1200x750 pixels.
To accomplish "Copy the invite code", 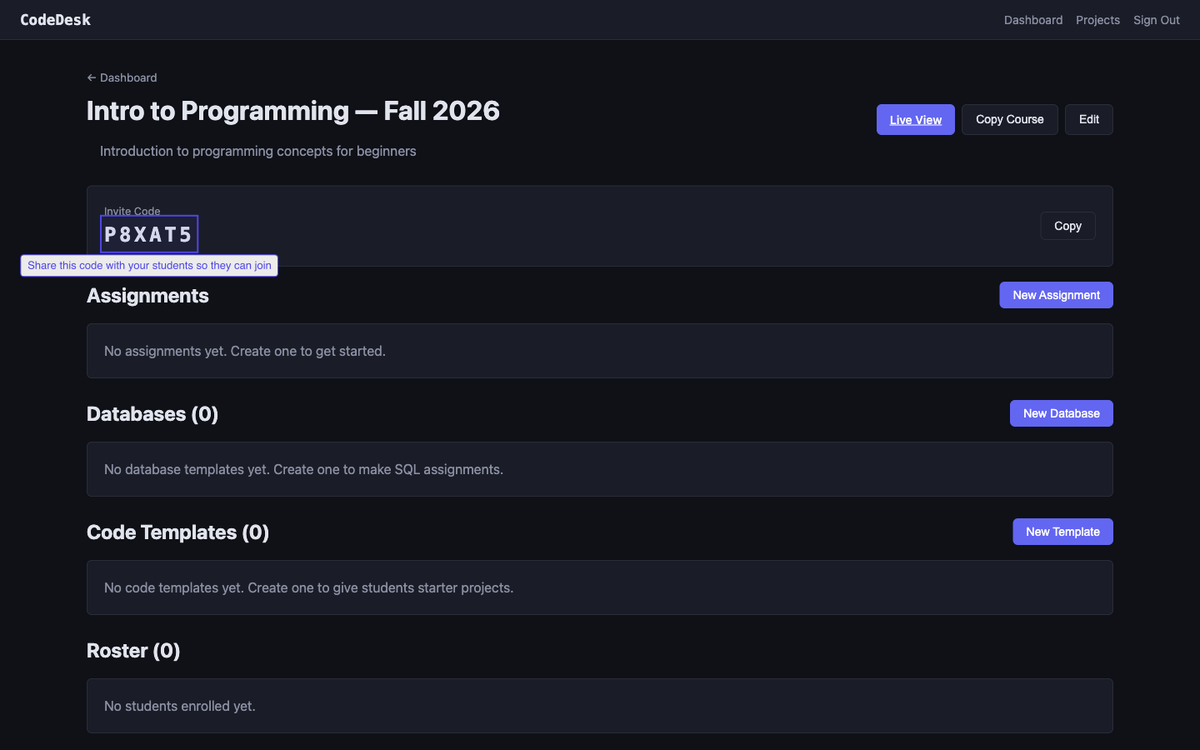I will [1067, 226].
